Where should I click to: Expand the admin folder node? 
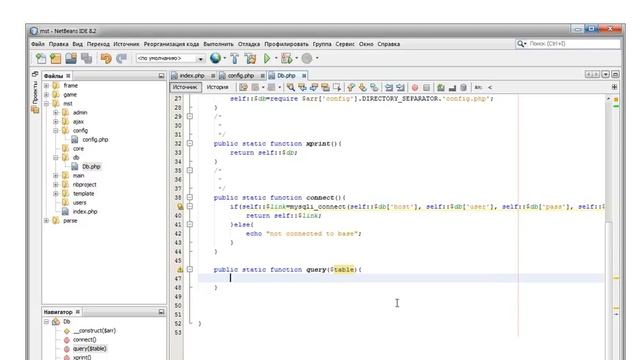click(56, 113)
